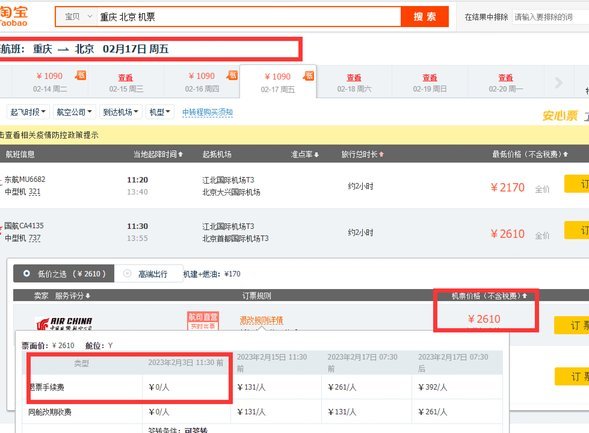589x433 pixels.
Task: Select the 02-18 周六 date tab
Action: [x=354, y=83]
